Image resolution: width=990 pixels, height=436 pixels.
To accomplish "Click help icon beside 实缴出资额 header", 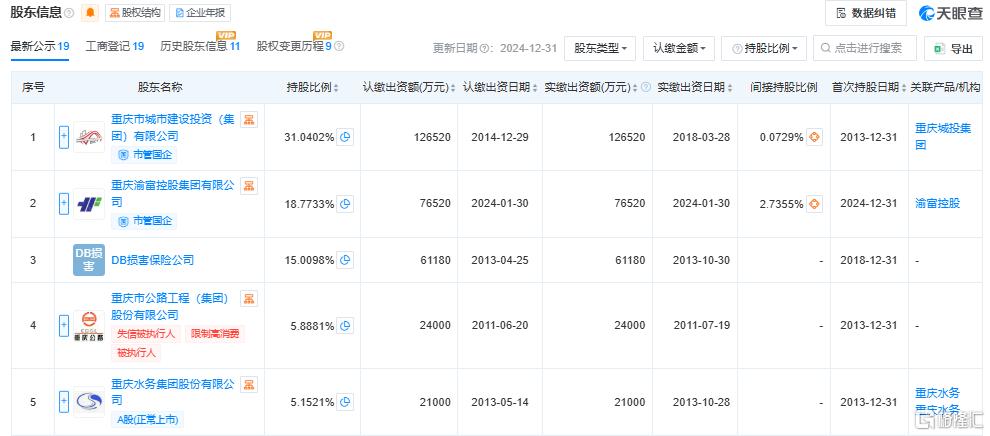I will (645, 88).
